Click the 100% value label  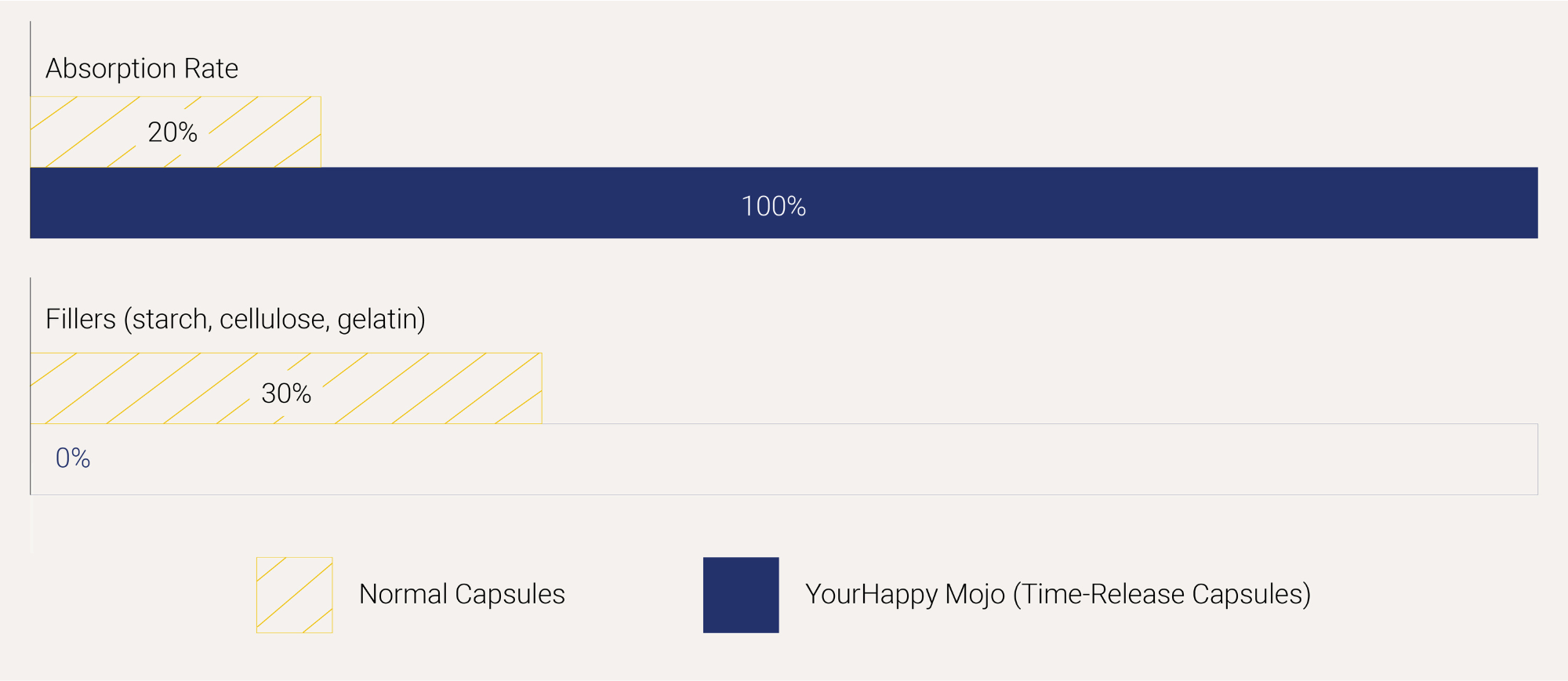(773, 206)
